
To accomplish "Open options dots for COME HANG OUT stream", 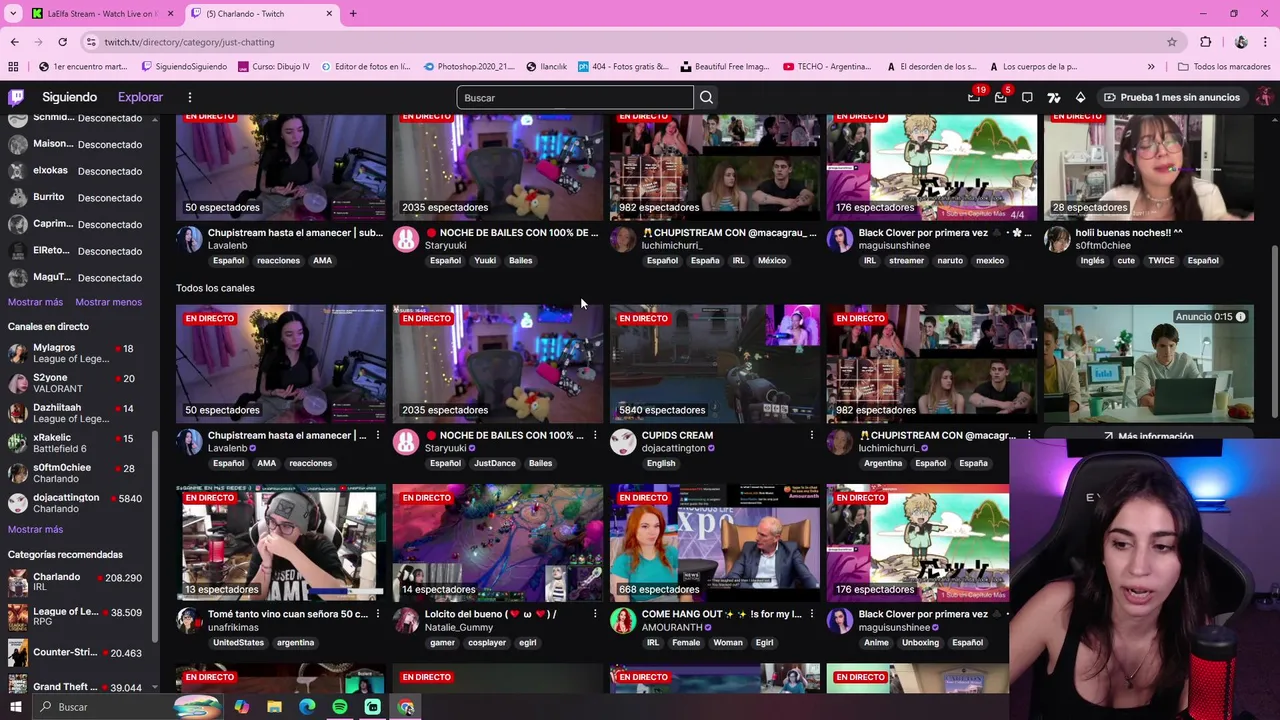I will coord(811,614).
